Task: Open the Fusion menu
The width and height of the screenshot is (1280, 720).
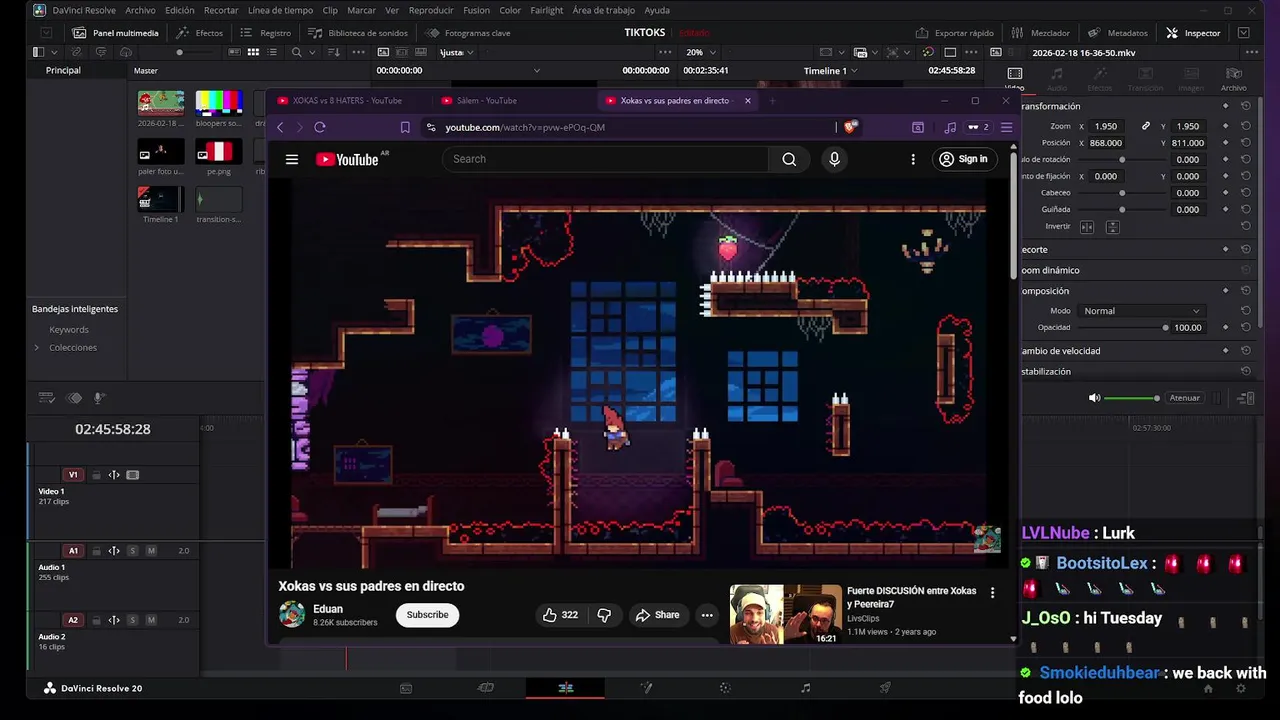Action: pos(476,10)
